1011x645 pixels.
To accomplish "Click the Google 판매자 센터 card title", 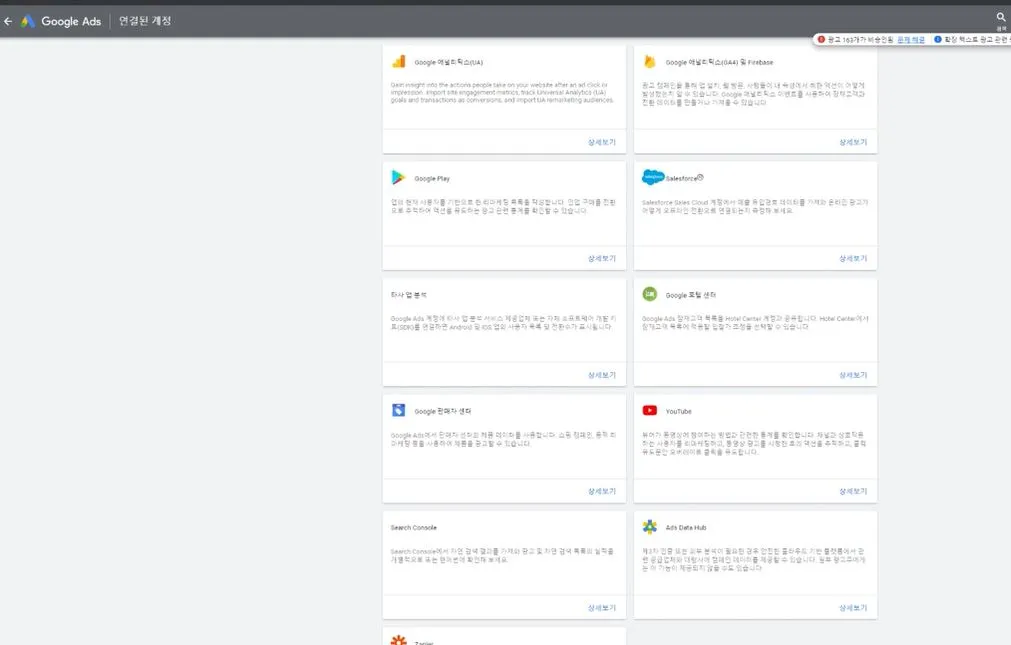I will [x=442, y=411].
